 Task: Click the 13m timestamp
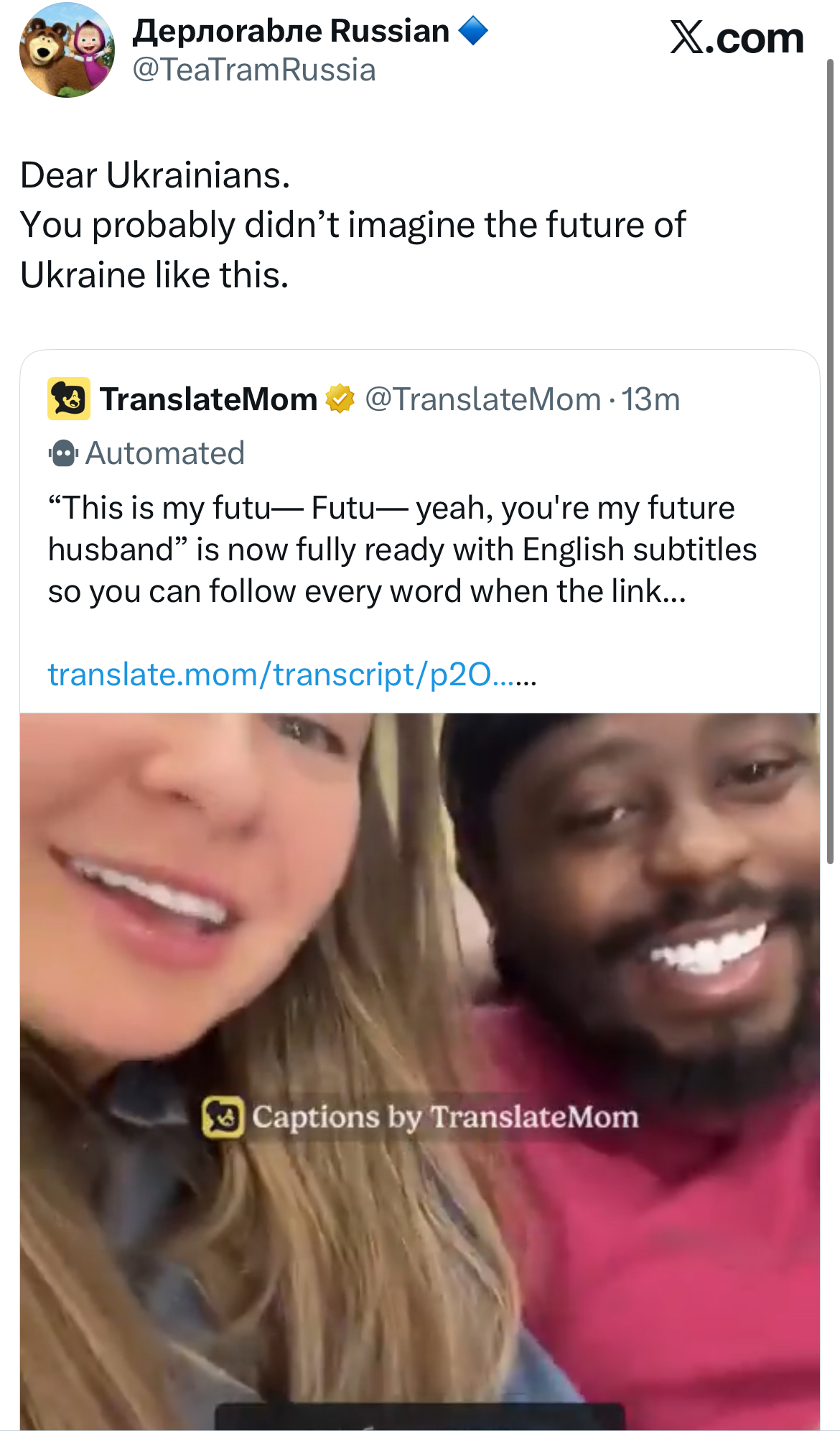pos(650,399)
